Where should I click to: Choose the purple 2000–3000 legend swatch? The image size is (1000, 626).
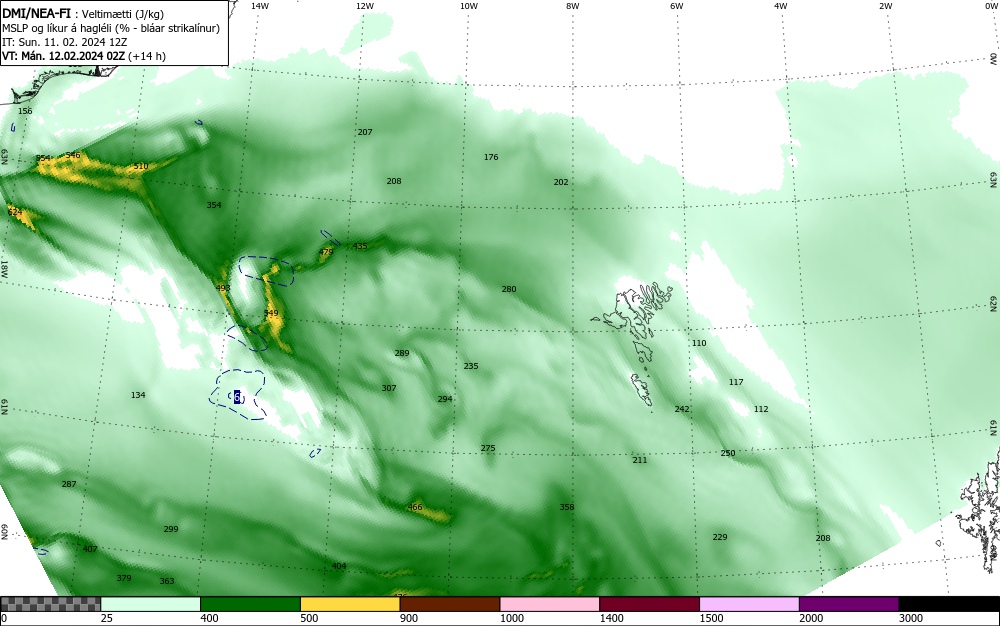point(849,604)
